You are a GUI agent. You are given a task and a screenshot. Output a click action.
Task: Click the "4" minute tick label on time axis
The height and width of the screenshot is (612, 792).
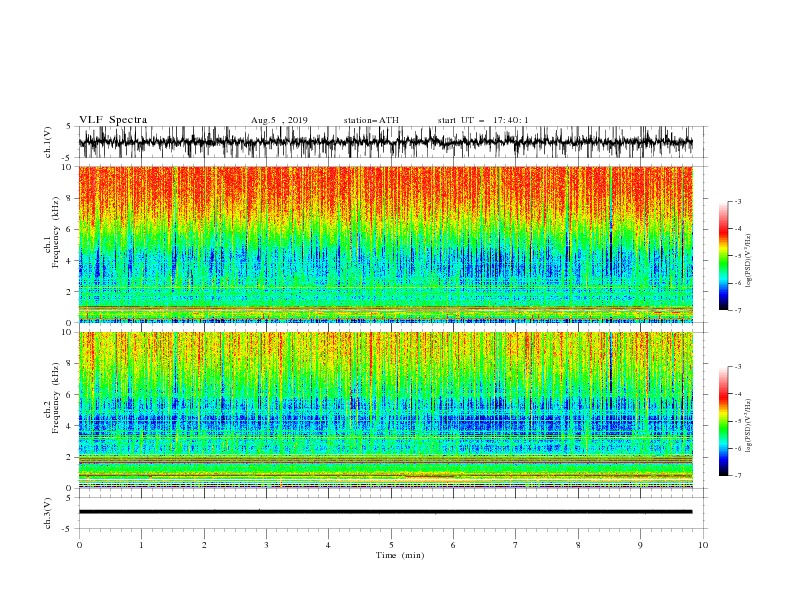pos(328,545)
